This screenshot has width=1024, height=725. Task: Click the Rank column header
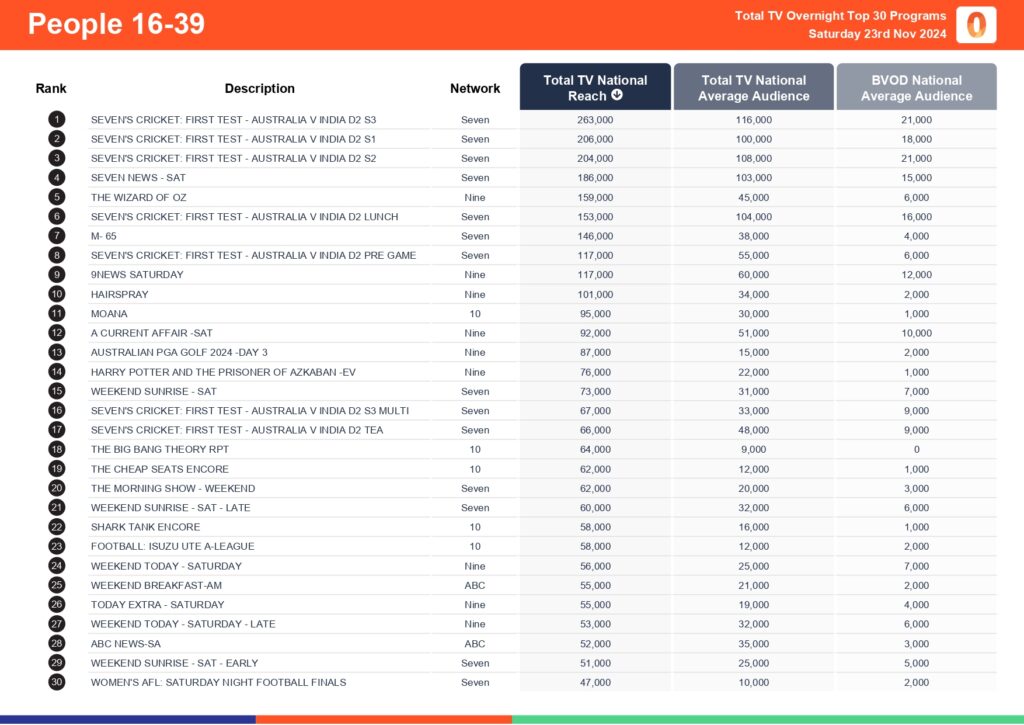click(x=51, y=88)
